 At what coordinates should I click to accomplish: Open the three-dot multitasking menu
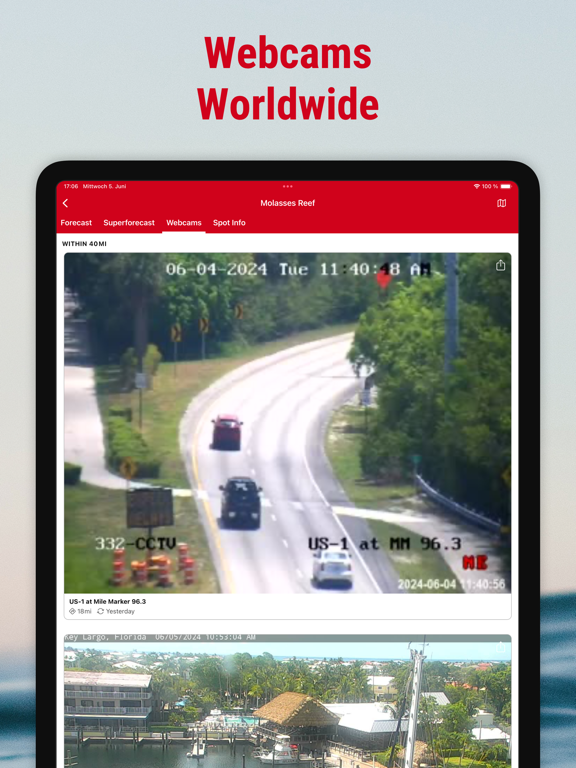click(x=288, y=187)
